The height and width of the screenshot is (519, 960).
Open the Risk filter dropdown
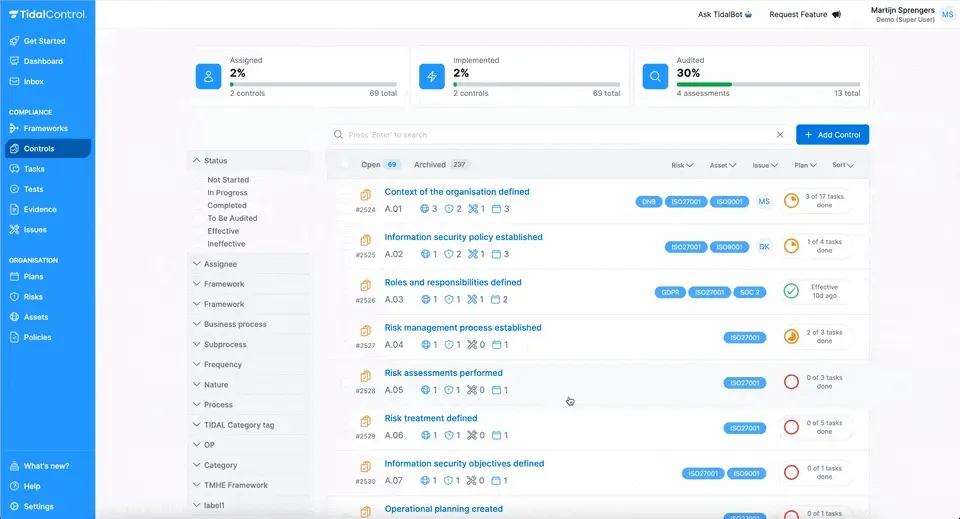point(682,165)
